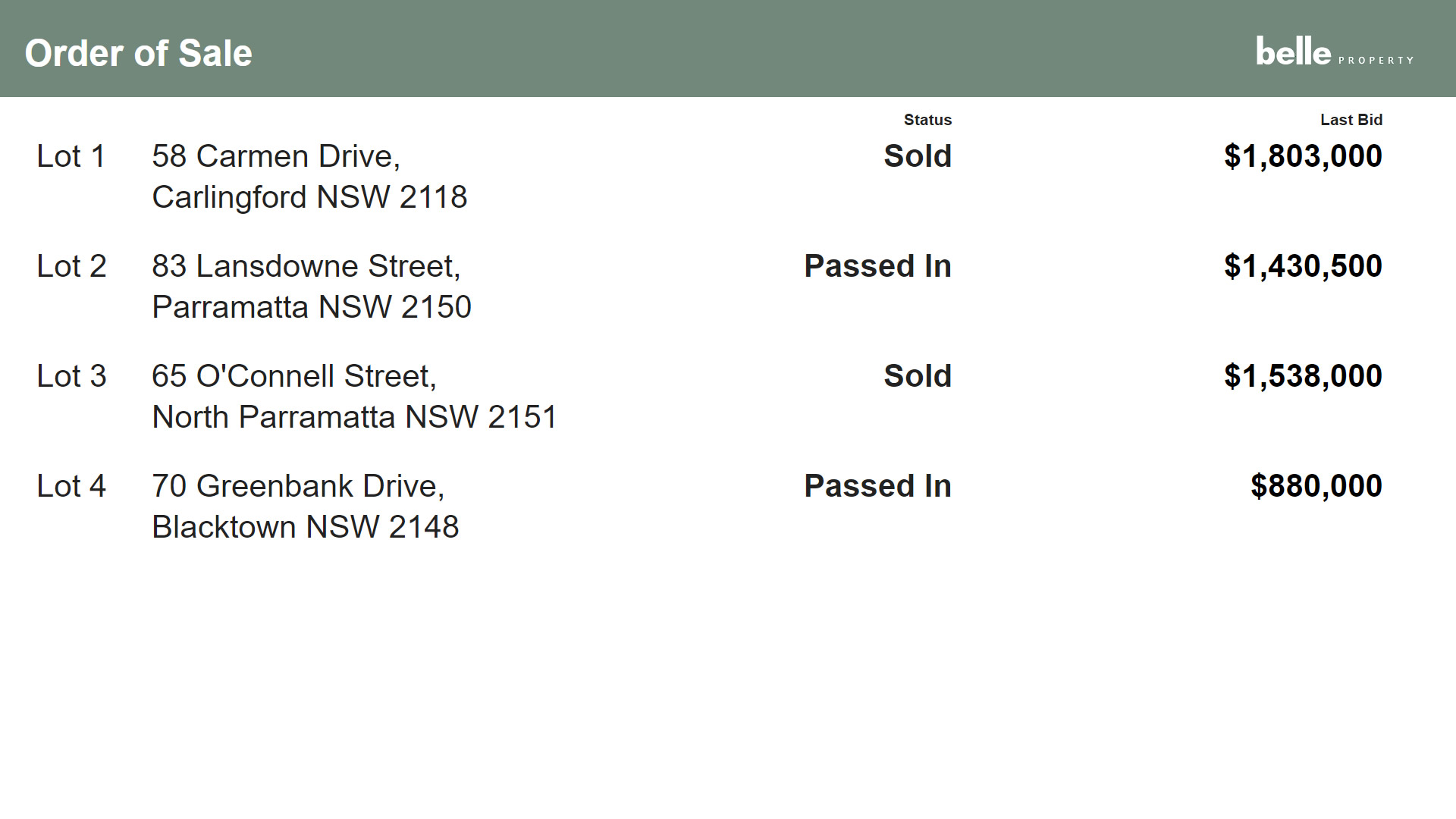This screenshot has height=819, width=1456.
Task: Click Lot 3 Sold status
Action: tap(917, 376)
